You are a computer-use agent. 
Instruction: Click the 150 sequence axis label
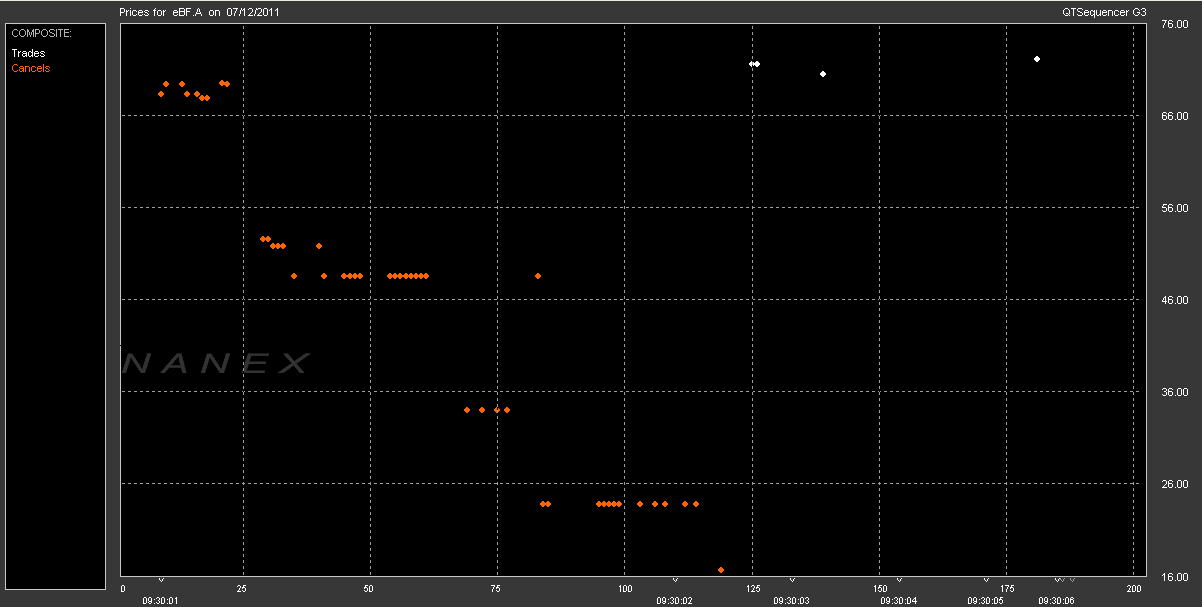click(879, 589)
